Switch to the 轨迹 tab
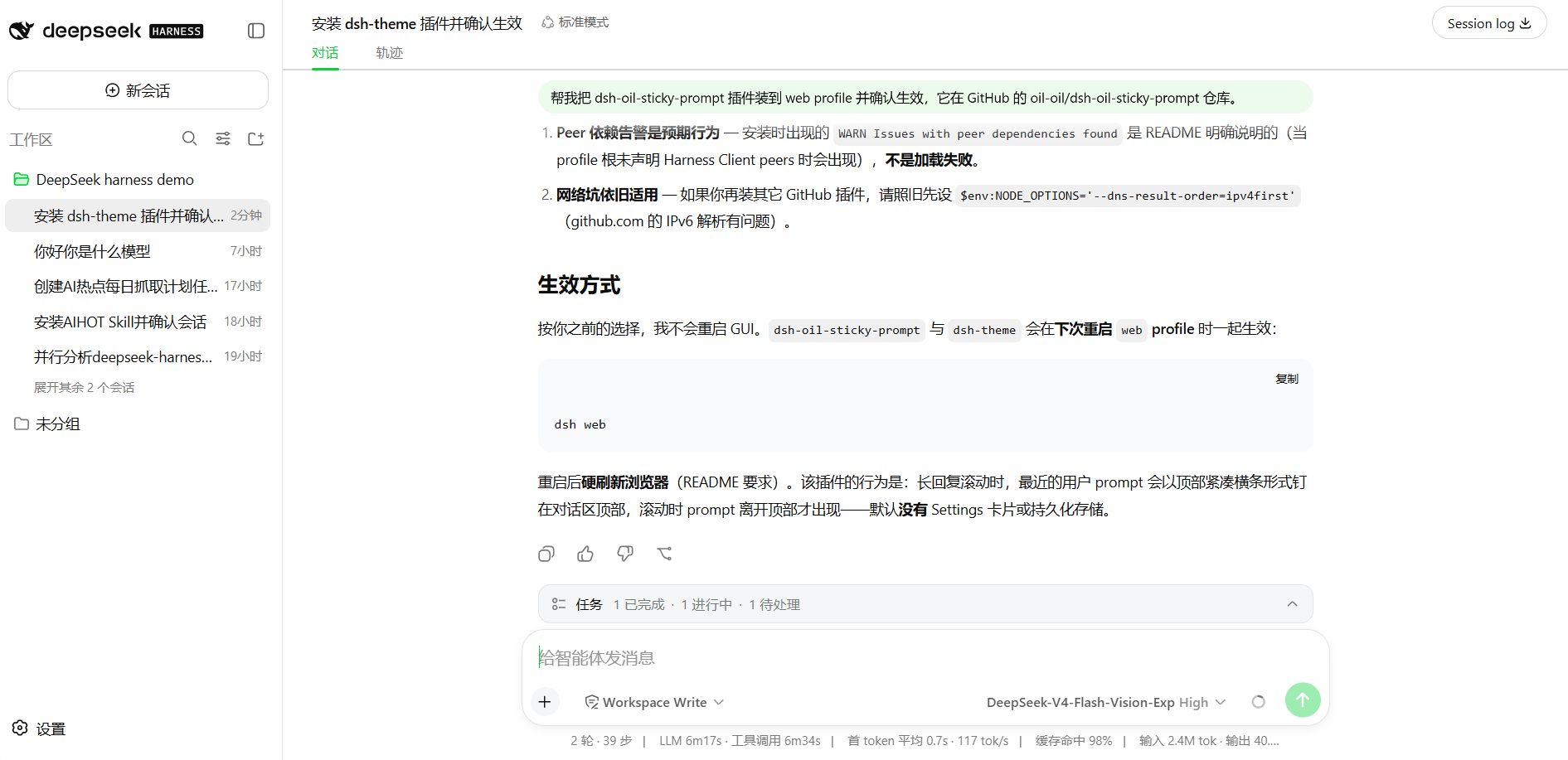 click(x=389, y=53)
